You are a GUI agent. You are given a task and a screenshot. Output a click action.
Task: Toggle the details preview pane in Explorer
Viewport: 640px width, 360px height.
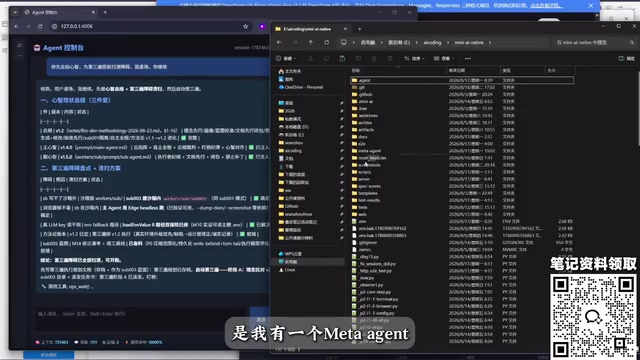(627, 58)
